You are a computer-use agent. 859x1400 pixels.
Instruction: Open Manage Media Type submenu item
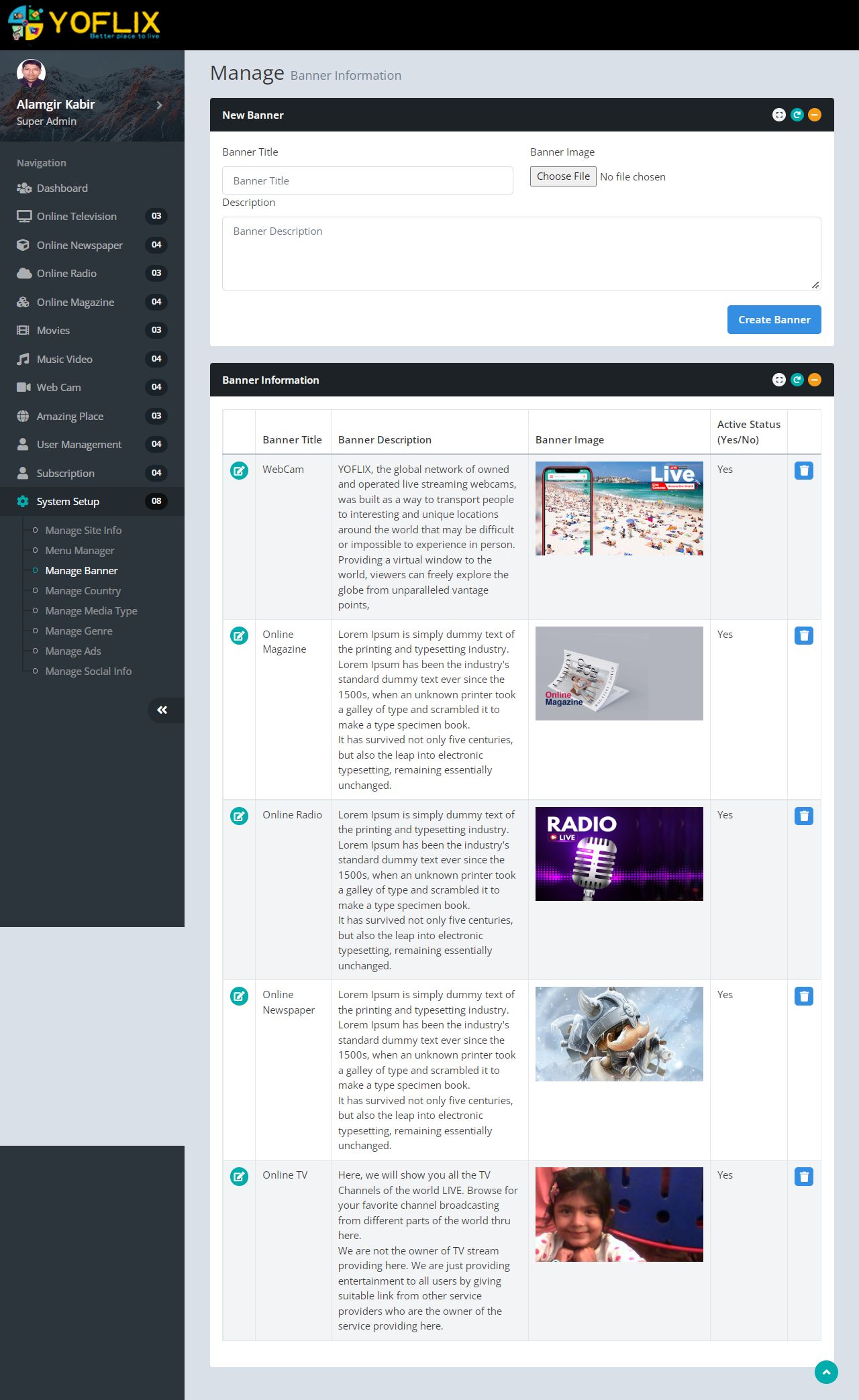coord(91,611)
